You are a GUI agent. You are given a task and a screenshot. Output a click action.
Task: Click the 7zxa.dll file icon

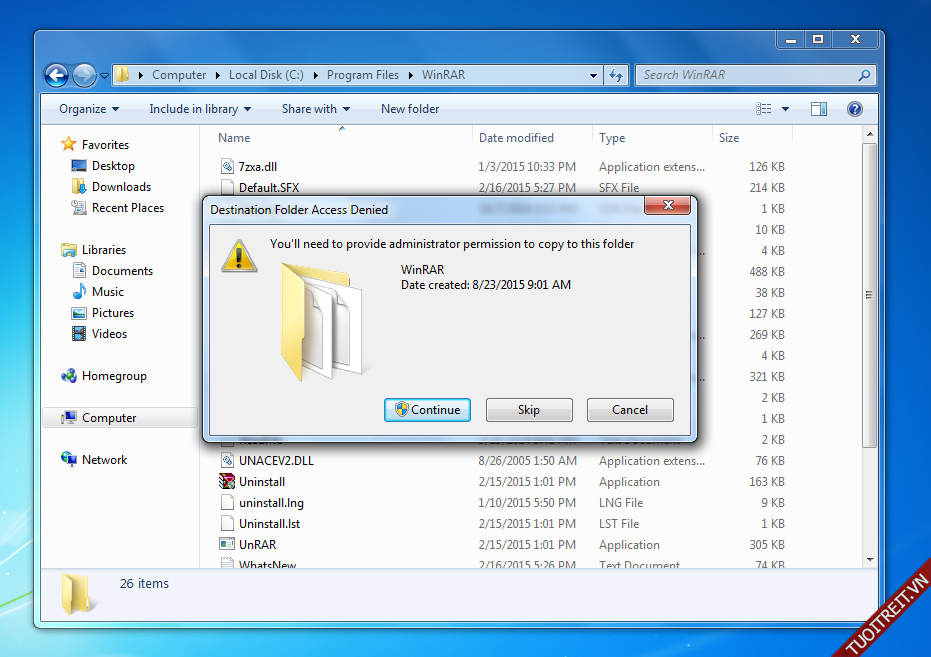(227, 167)
